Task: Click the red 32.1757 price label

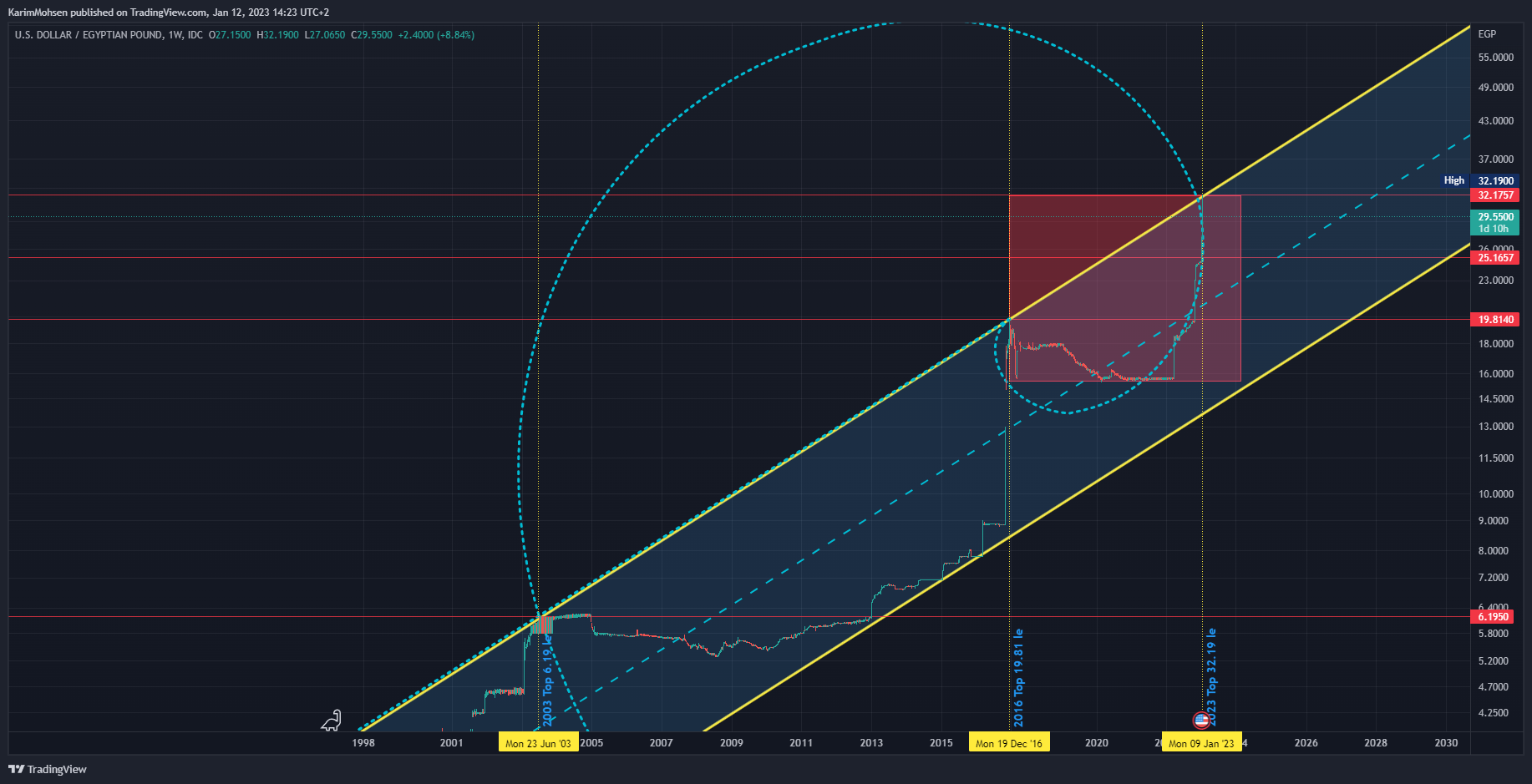Action: pos(1495,195)
